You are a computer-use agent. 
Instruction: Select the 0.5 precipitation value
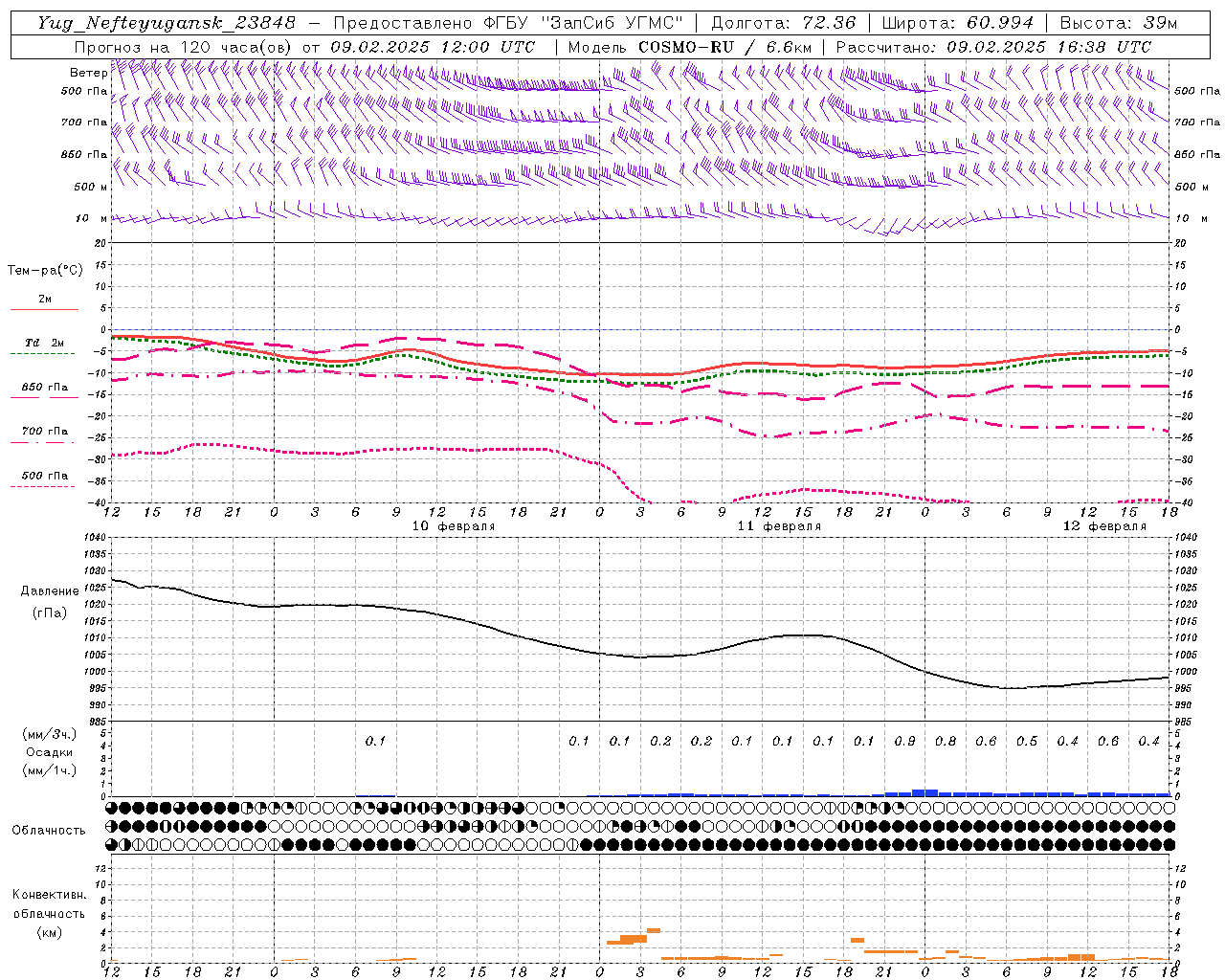tap(1027, 741)
